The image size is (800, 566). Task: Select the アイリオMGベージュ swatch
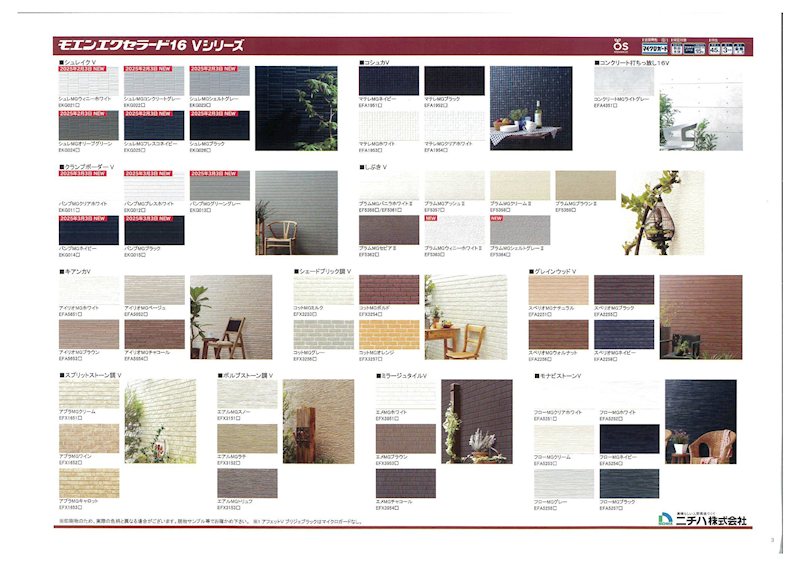point(154,290)
